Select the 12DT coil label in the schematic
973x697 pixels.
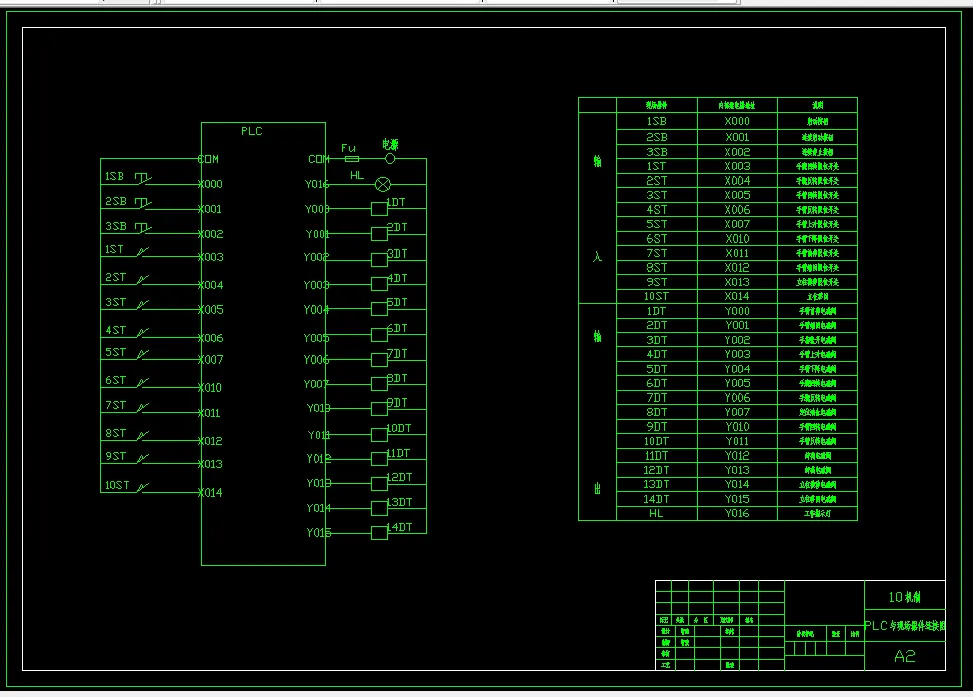(x=399, y=477)
